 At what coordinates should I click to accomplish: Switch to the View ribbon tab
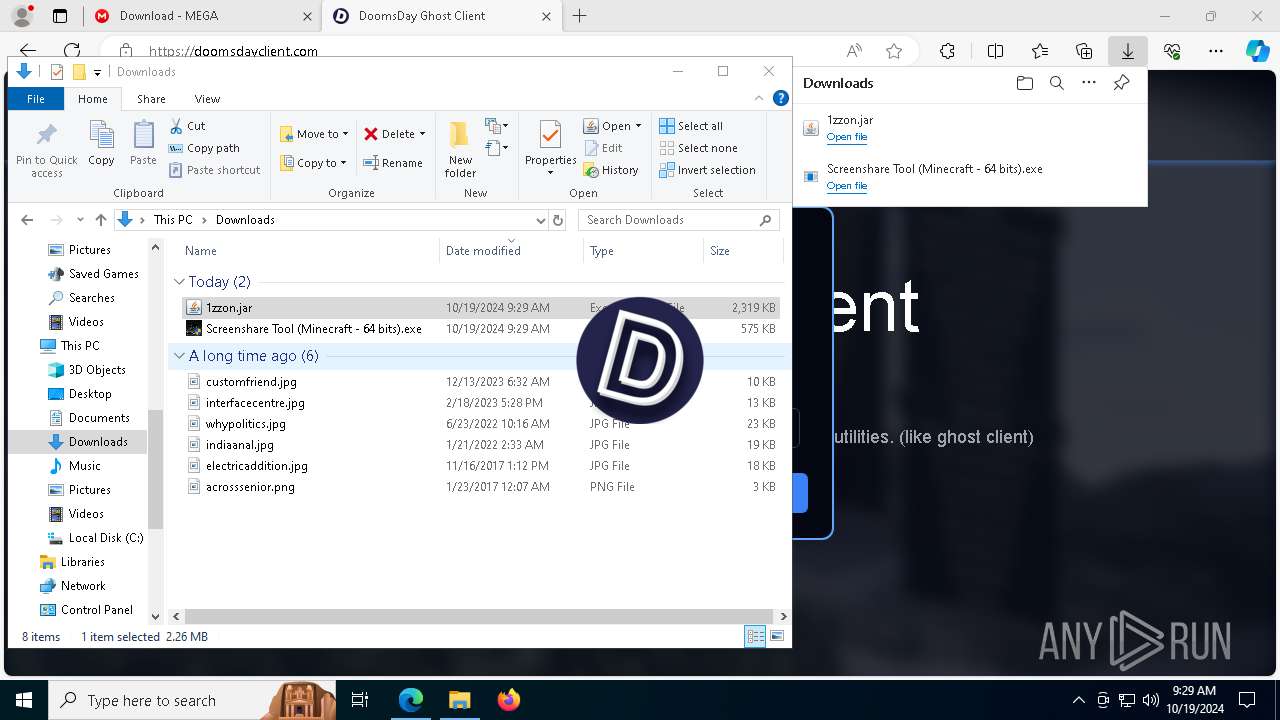coord(207,99)
